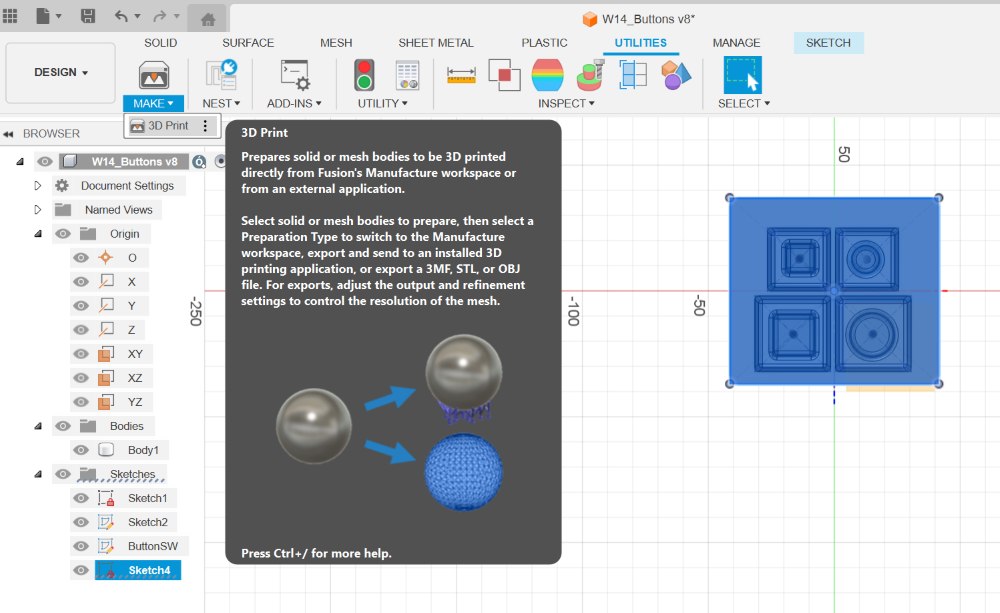Open the UTILITY dropdown
The height and width of the screenshot is (613, 1000).
(383, 103)
